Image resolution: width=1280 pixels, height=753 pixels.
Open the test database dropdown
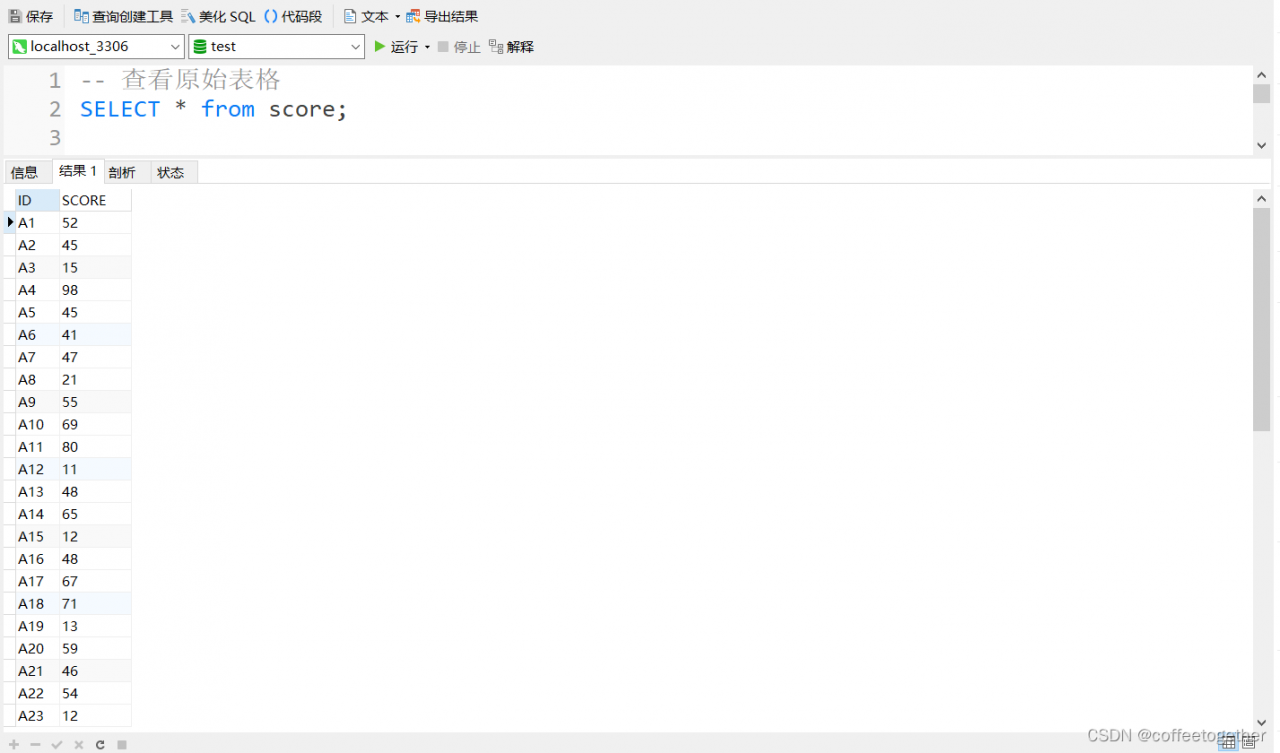coord(277,46)
